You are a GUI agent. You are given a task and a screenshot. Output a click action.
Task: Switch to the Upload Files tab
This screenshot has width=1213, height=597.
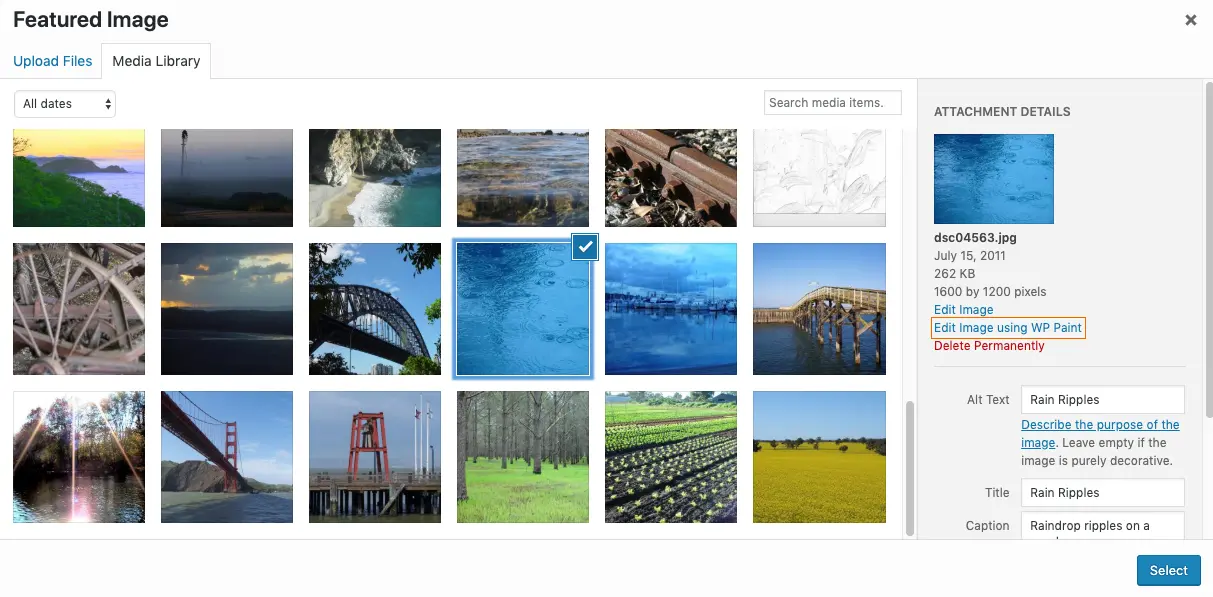click(x=52, y=61)
